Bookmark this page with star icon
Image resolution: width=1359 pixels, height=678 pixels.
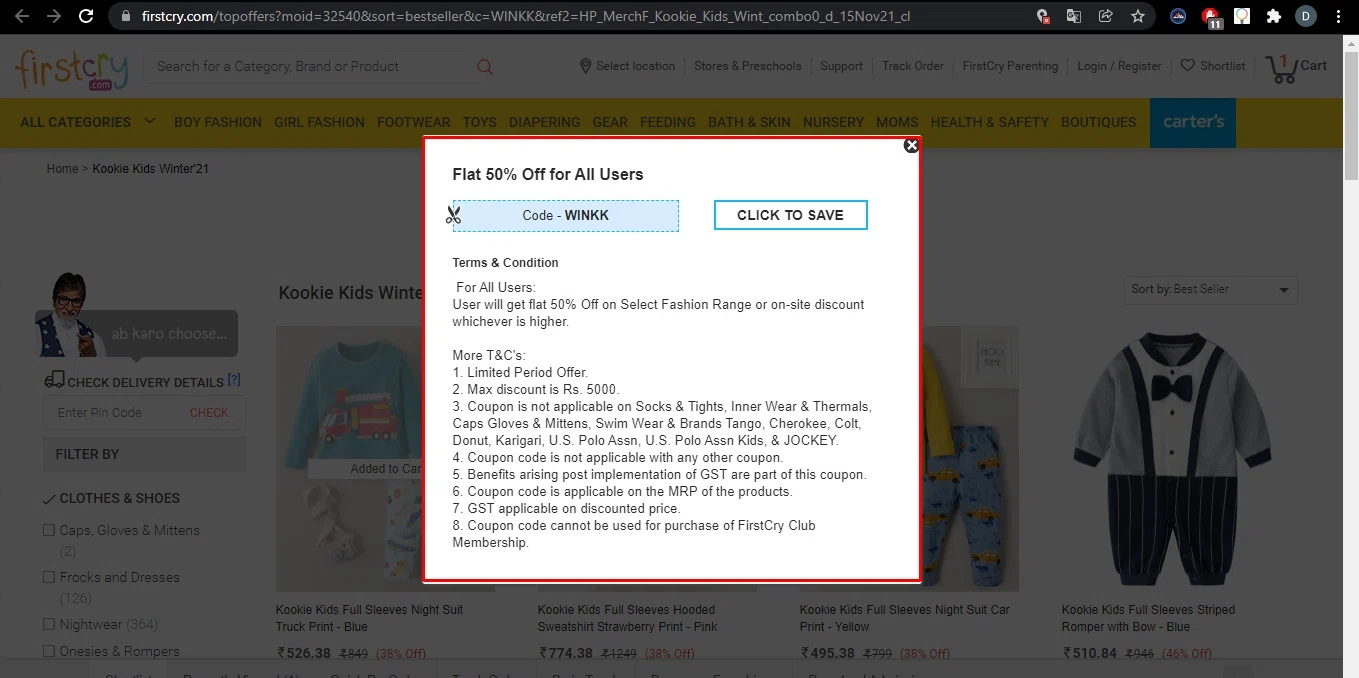[1138, 16]
